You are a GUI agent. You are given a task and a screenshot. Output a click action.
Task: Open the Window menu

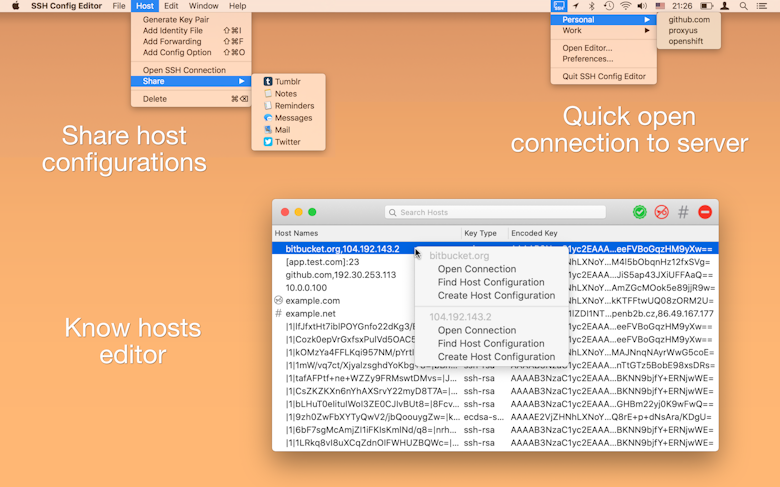[203, 6]
